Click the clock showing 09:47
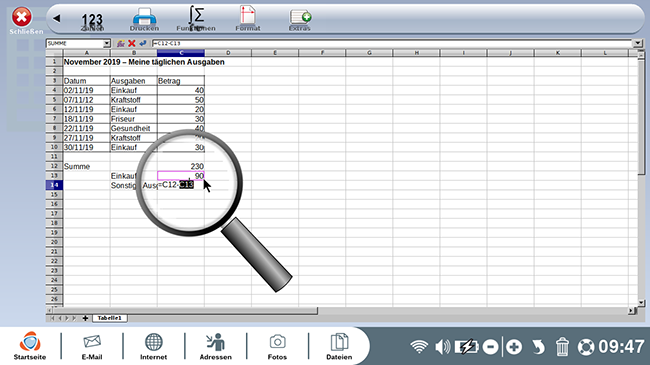This screenshot has width=650, height=365. (621, 347)
